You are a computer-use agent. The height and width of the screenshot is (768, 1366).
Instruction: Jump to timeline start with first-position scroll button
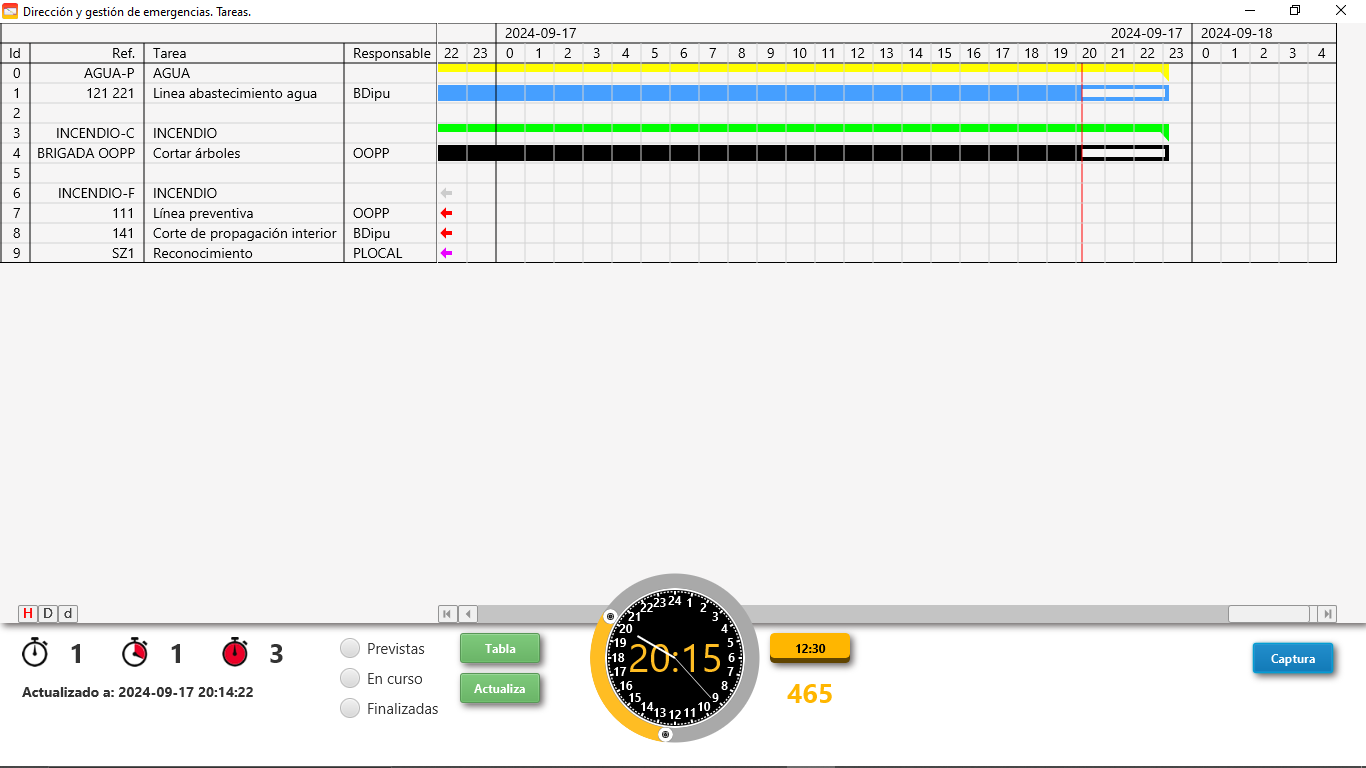click(x=448, y=614)
